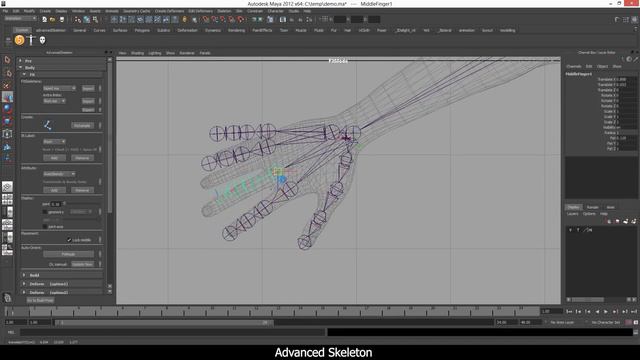640x360 pixels.
Task: Switch to the Deformation shelf tab
Action: pyautogui.click(x=187, y=30)
